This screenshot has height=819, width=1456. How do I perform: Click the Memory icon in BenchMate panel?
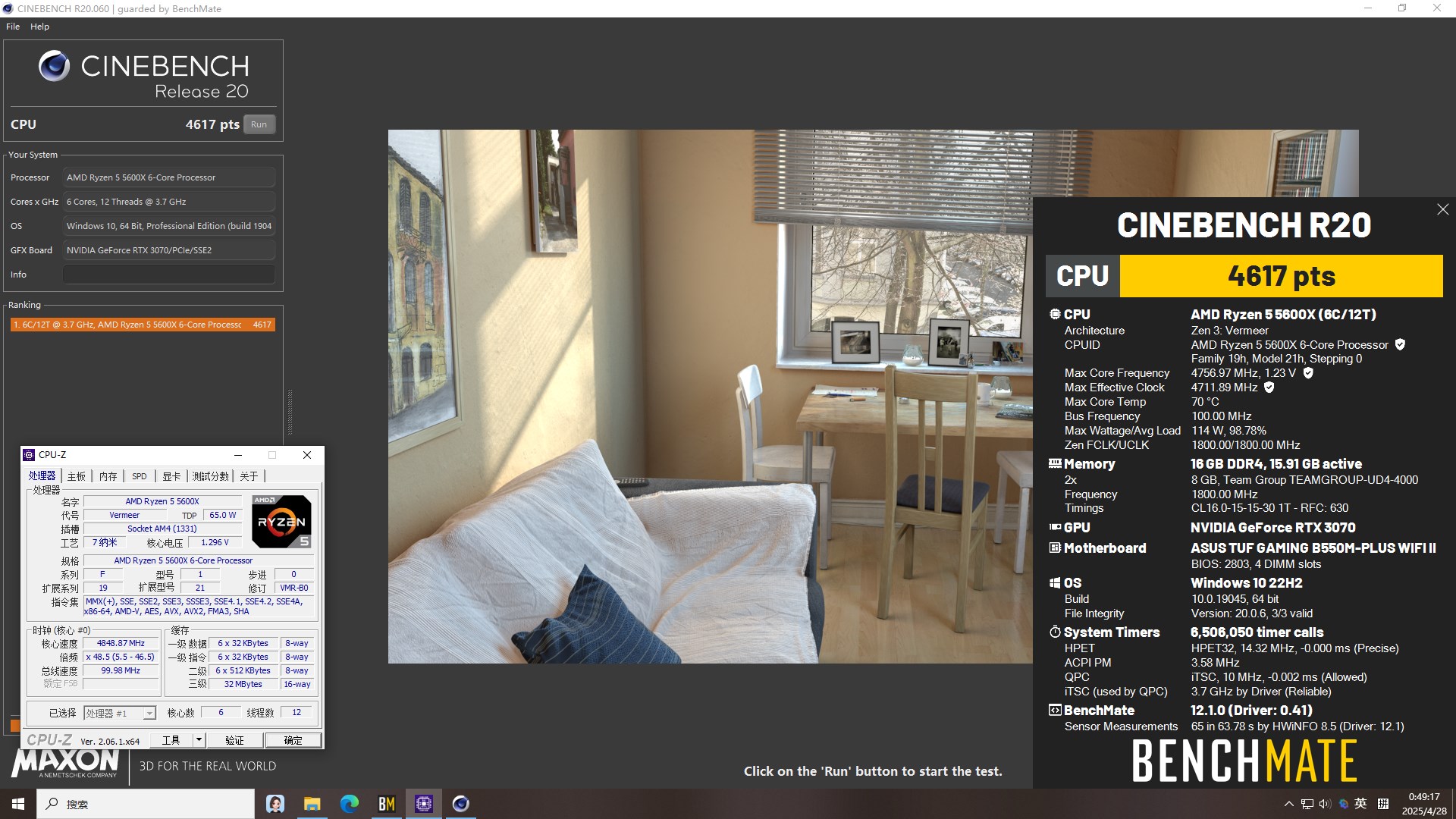(1055, 463)
